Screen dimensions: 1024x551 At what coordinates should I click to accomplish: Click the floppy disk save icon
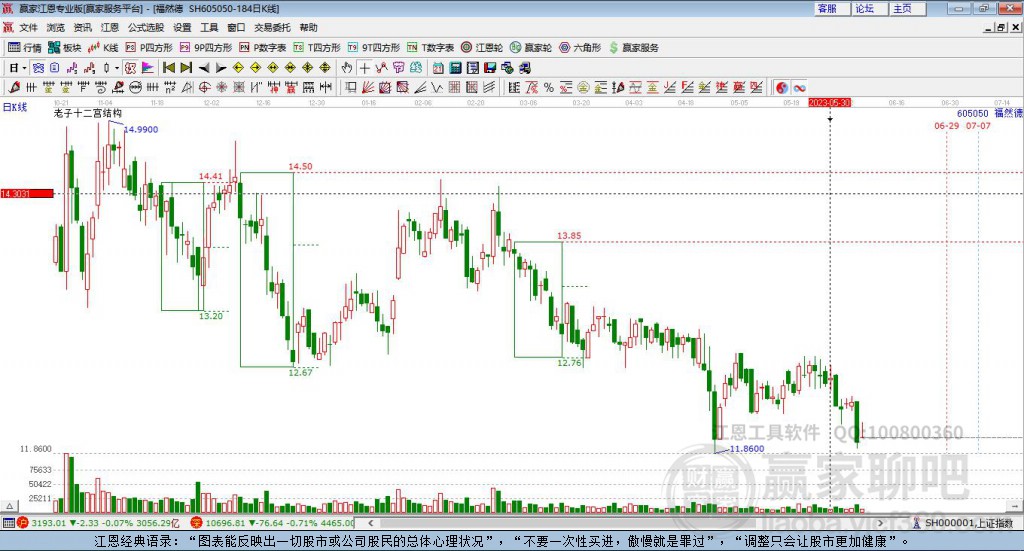490,68
